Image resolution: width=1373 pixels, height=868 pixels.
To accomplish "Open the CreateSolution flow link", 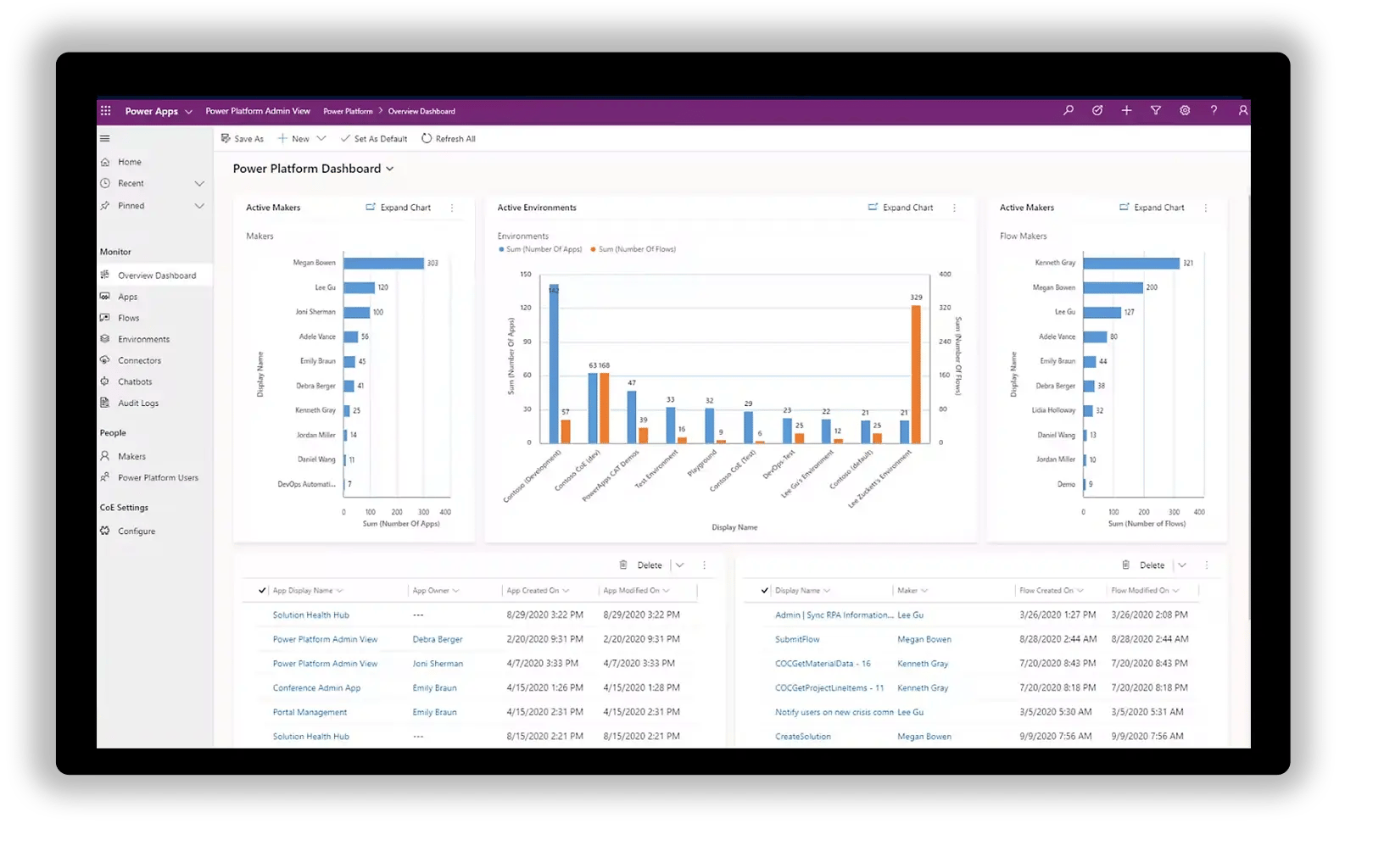I will [802, 737].
